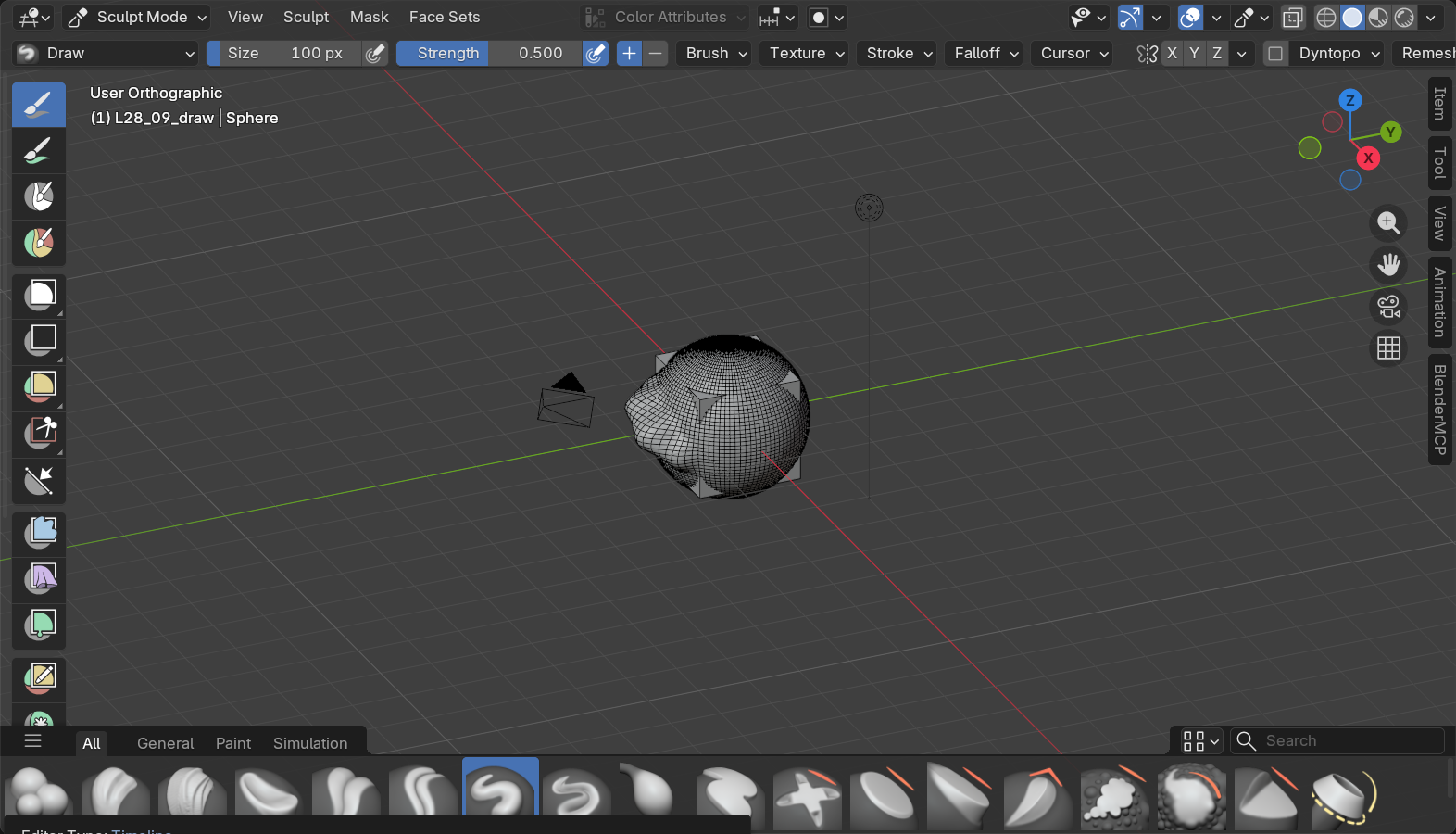Select the Color Filter tool

[x=39, y=625]
